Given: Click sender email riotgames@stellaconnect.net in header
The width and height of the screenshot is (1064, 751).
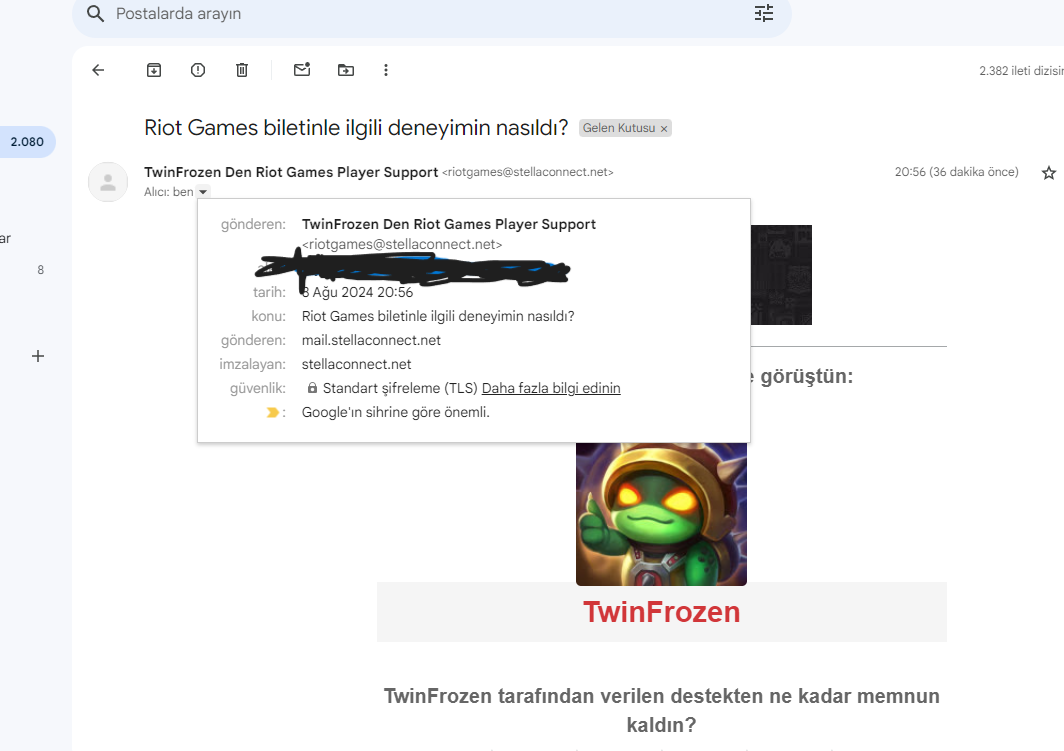Looking at the screenshot, I should [x=528, y=172].
